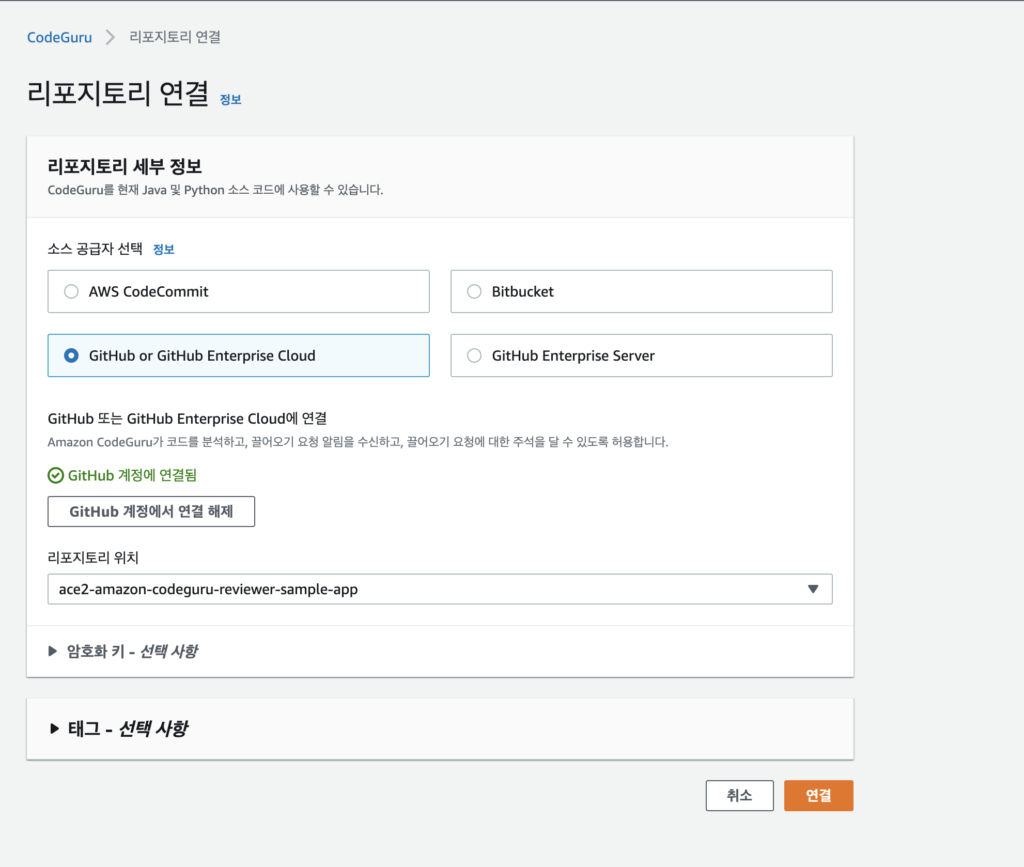Select the Bitbucket radio button
The image size is (1024, 867).
click(x=474, y=291)
